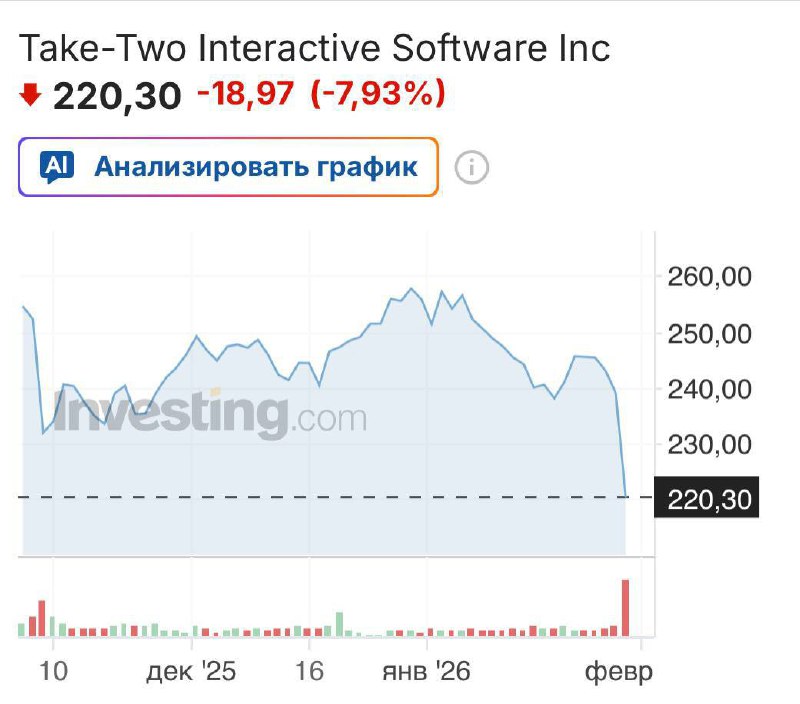The height and width of the screenshot is (704, 800).
Task: Select the black 220,30 current price tag
Action: click(x=707, y=498)
